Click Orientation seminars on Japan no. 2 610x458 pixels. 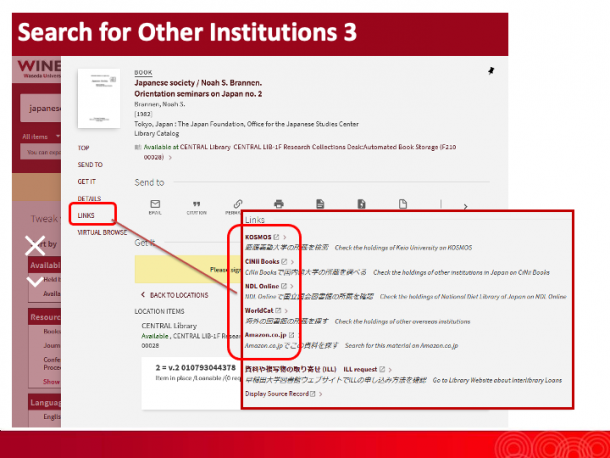[198, 94]
